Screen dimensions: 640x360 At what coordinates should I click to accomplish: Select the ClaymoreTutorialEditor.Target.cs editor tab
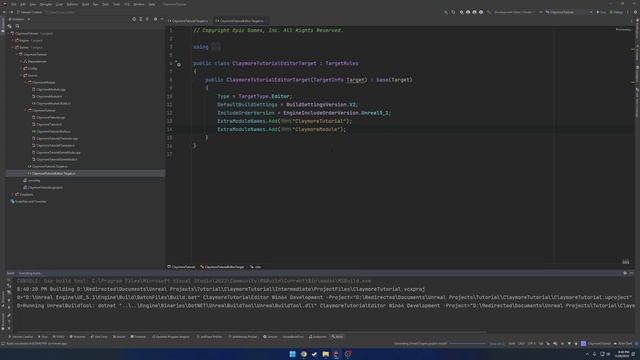pos(240,21)
